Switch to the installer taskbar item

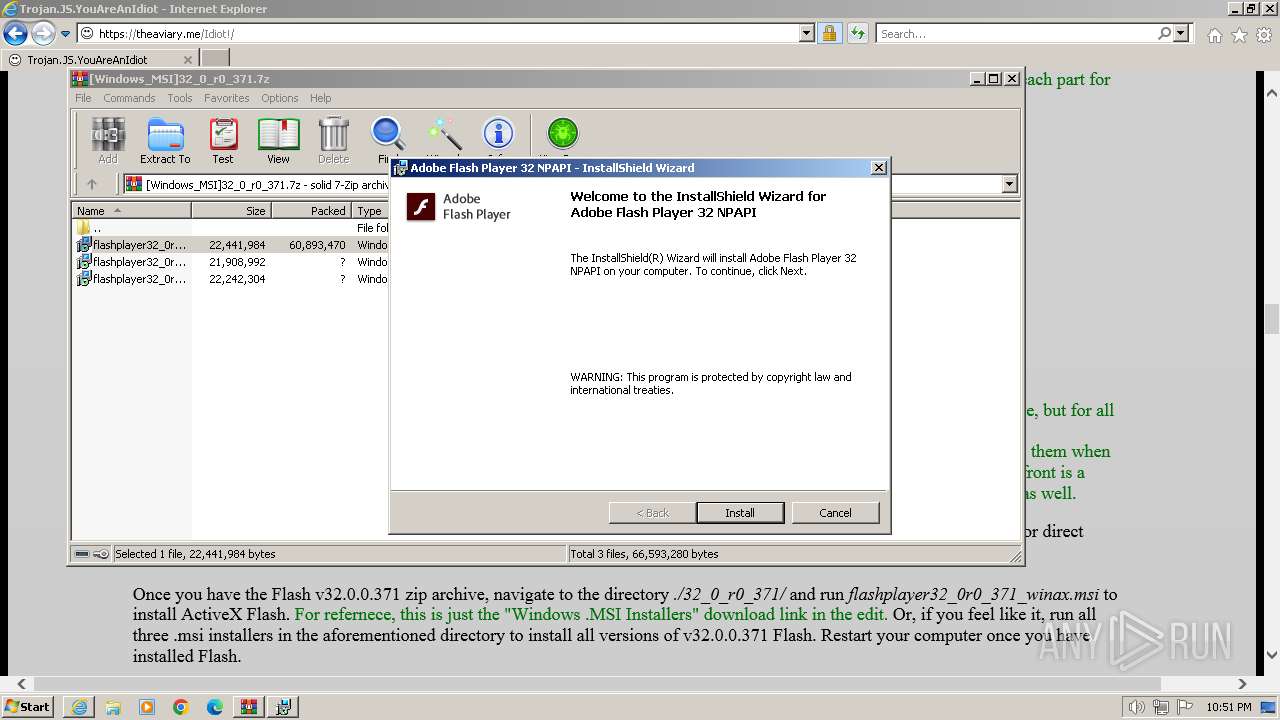pyautogui.click(x=283, y=707)
